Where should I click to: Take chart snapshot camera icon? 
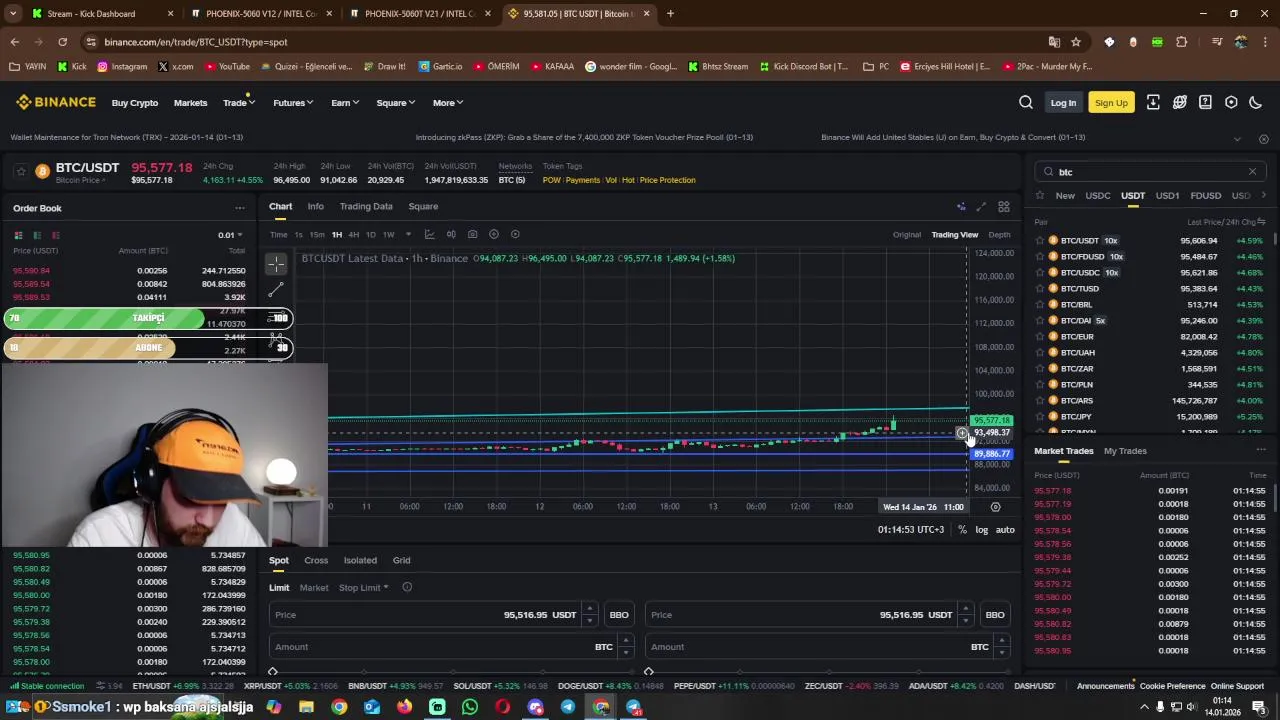[x=472, y=234]
